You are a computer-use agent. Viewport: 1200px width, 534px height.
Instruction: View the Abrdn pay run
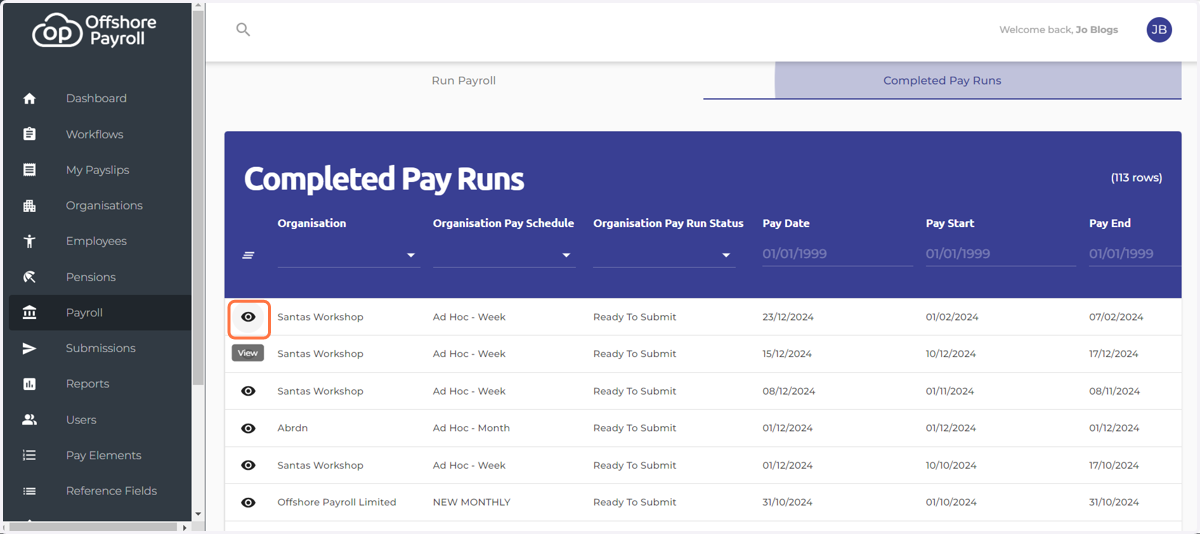[249, 428]
